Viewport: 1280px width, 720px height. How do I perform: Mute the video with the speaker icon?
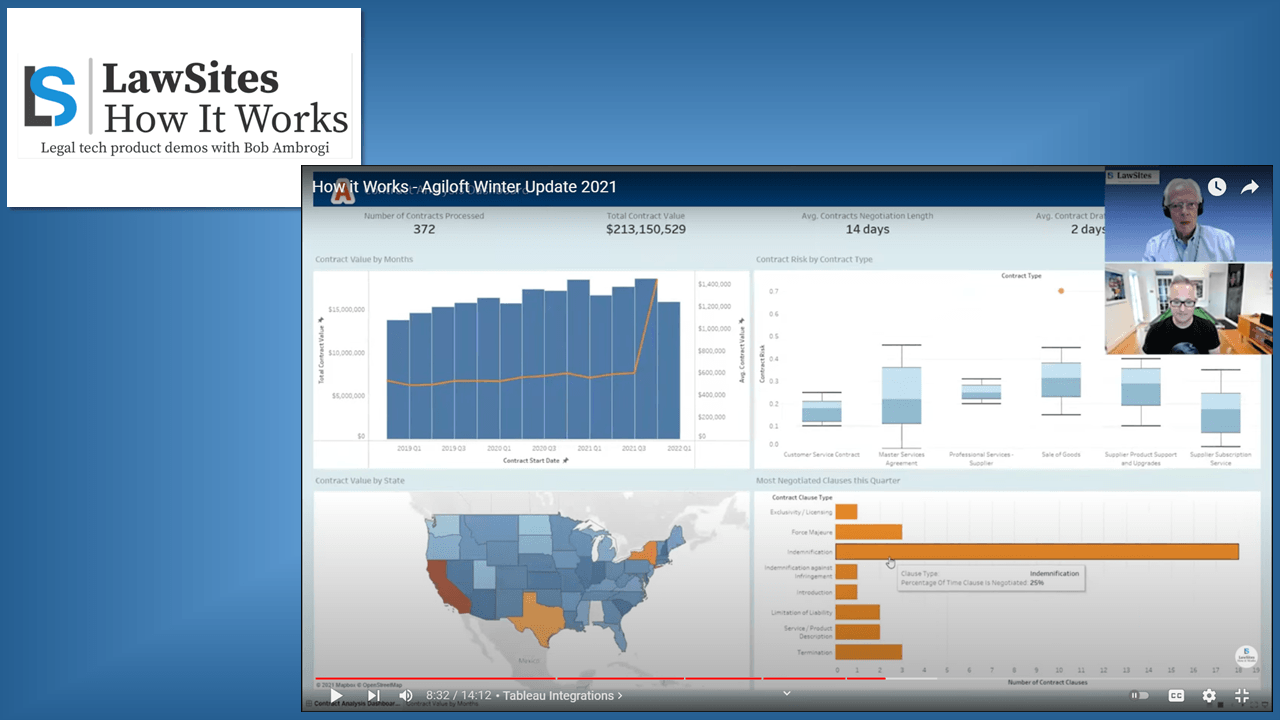click(x=406, y=695)
